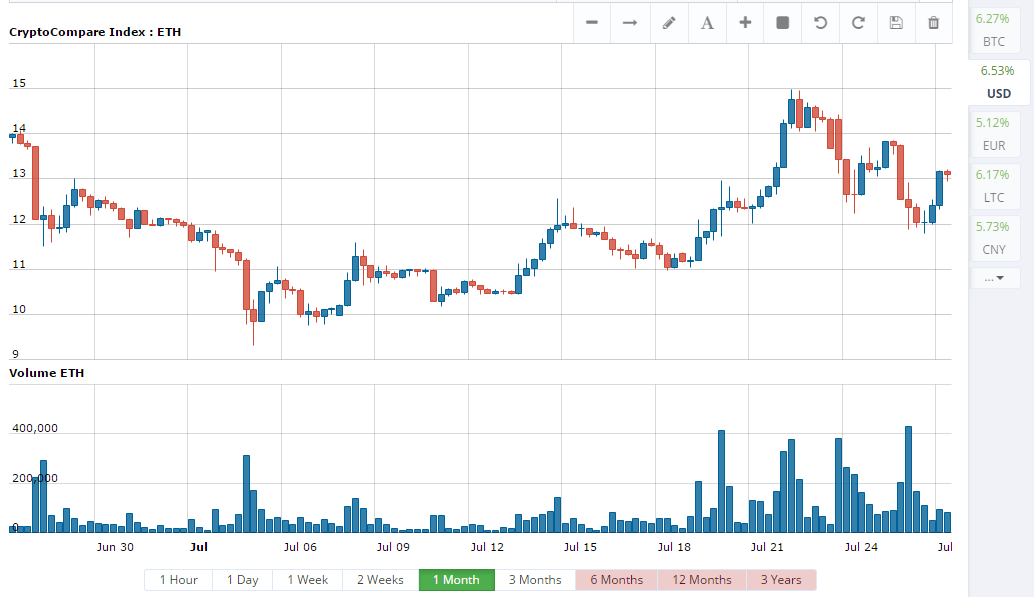The width and height of the screenshot is (1034, 597).
Task: Click the 15 price axis label
Action: pos(19,83)
